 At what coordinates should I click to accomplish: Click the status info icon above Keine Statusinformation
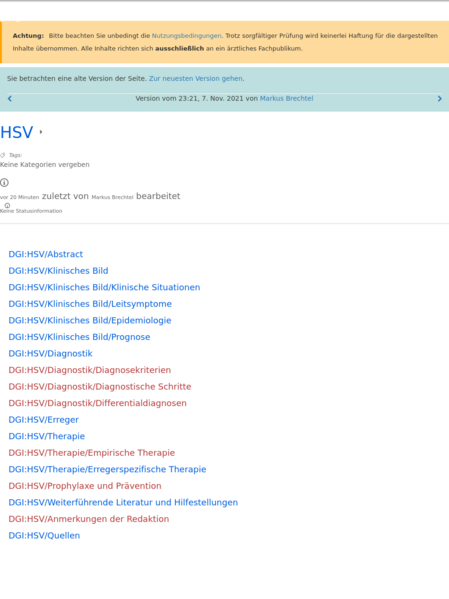coord(7,206)
